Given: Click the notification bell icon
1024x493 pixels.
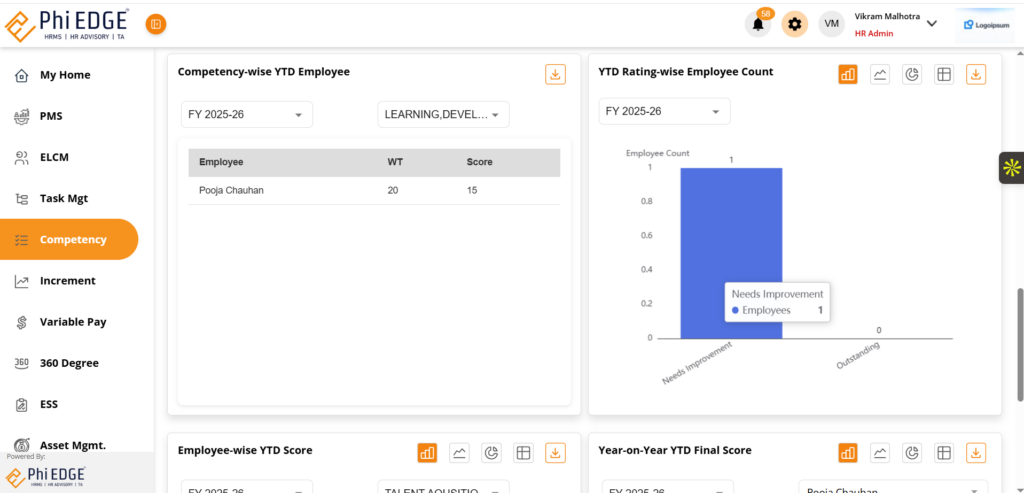Looking at the screenshot, I should tap(758, 24).
